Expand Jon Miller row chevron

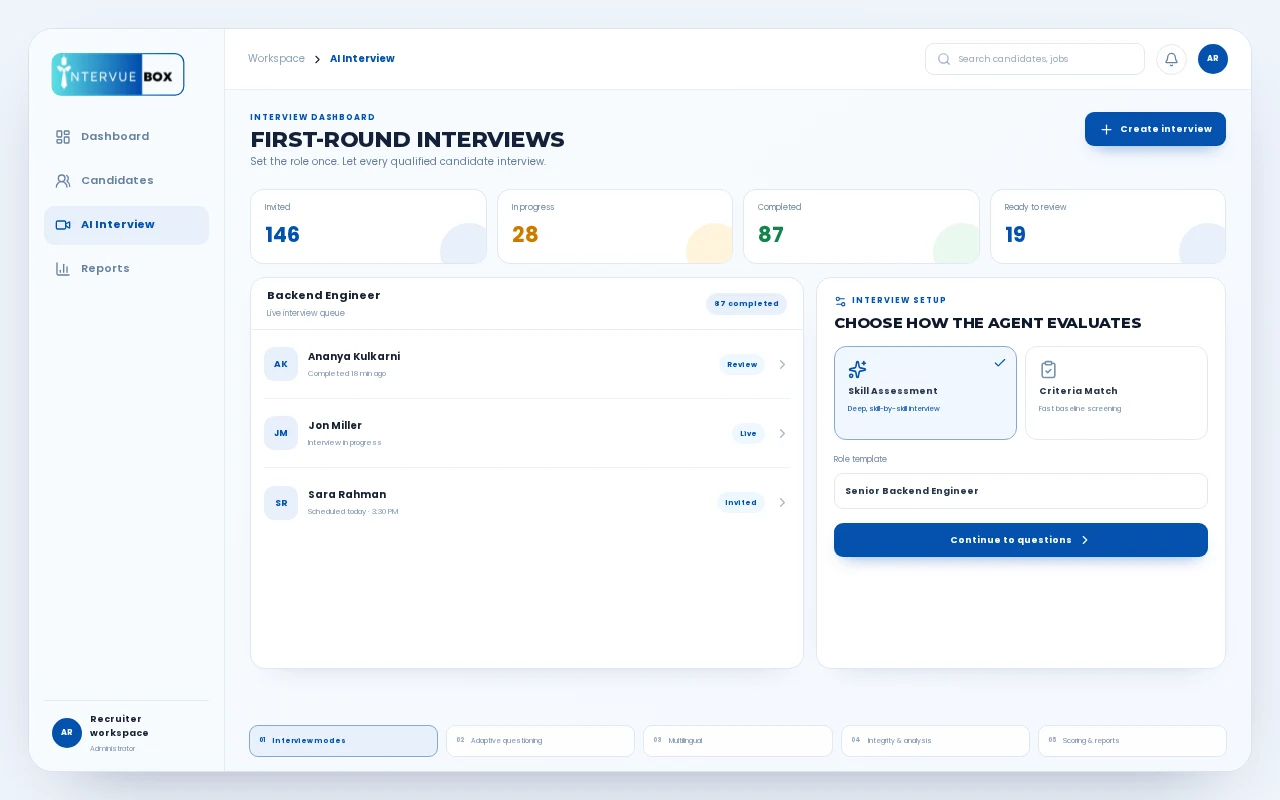782,434
